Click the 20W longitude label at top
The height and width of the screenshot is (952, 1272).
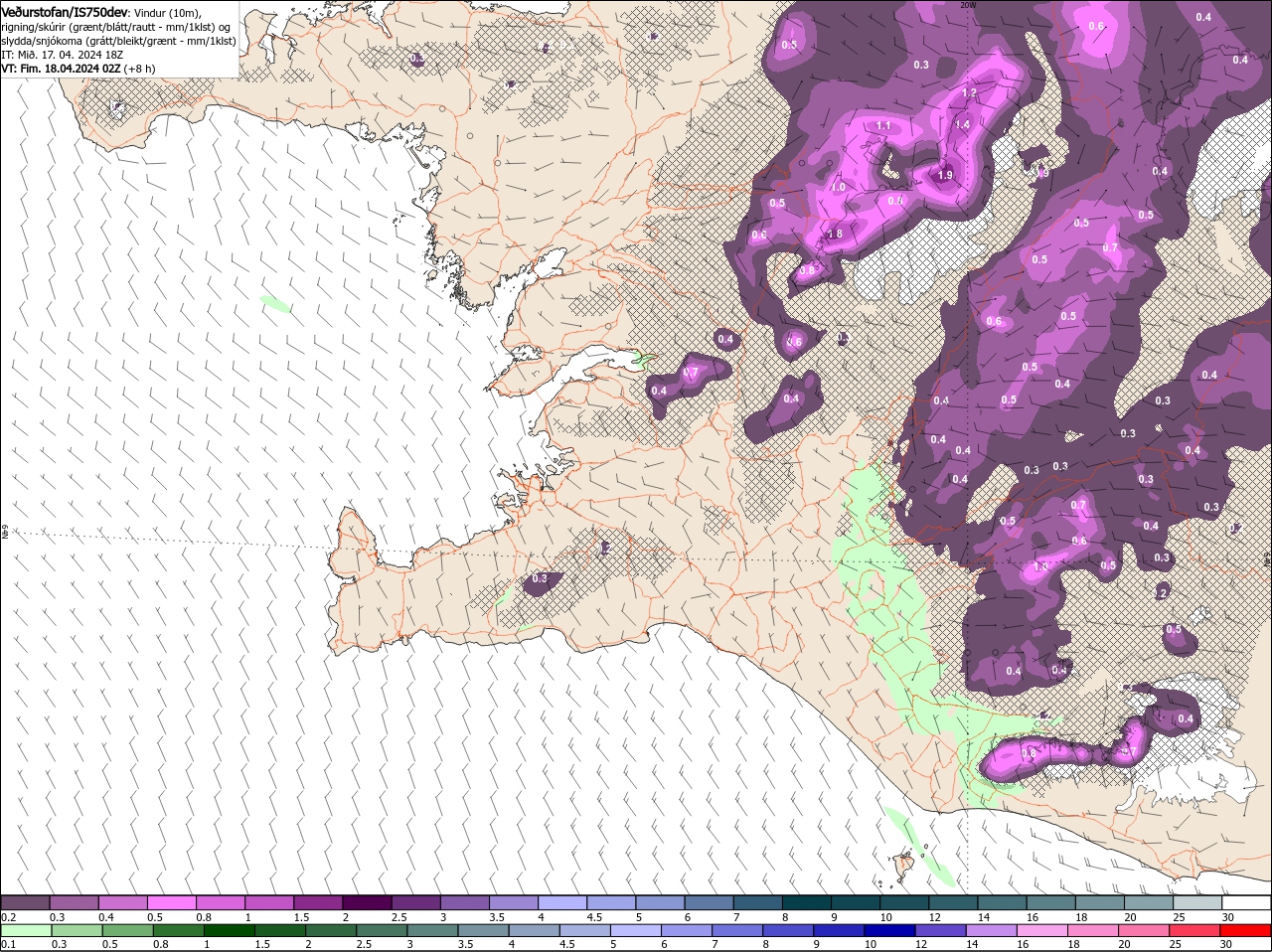click(x=967, y=5)
